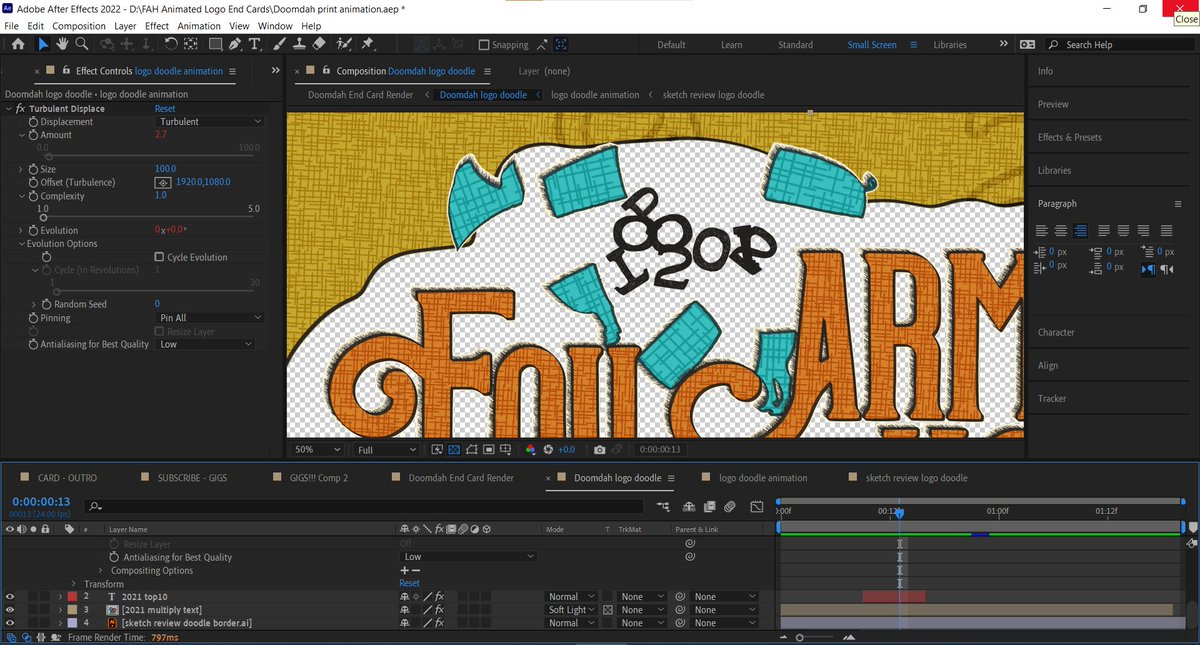Hide the sketch review doodle border.ai layer

(x=10, y=623)
